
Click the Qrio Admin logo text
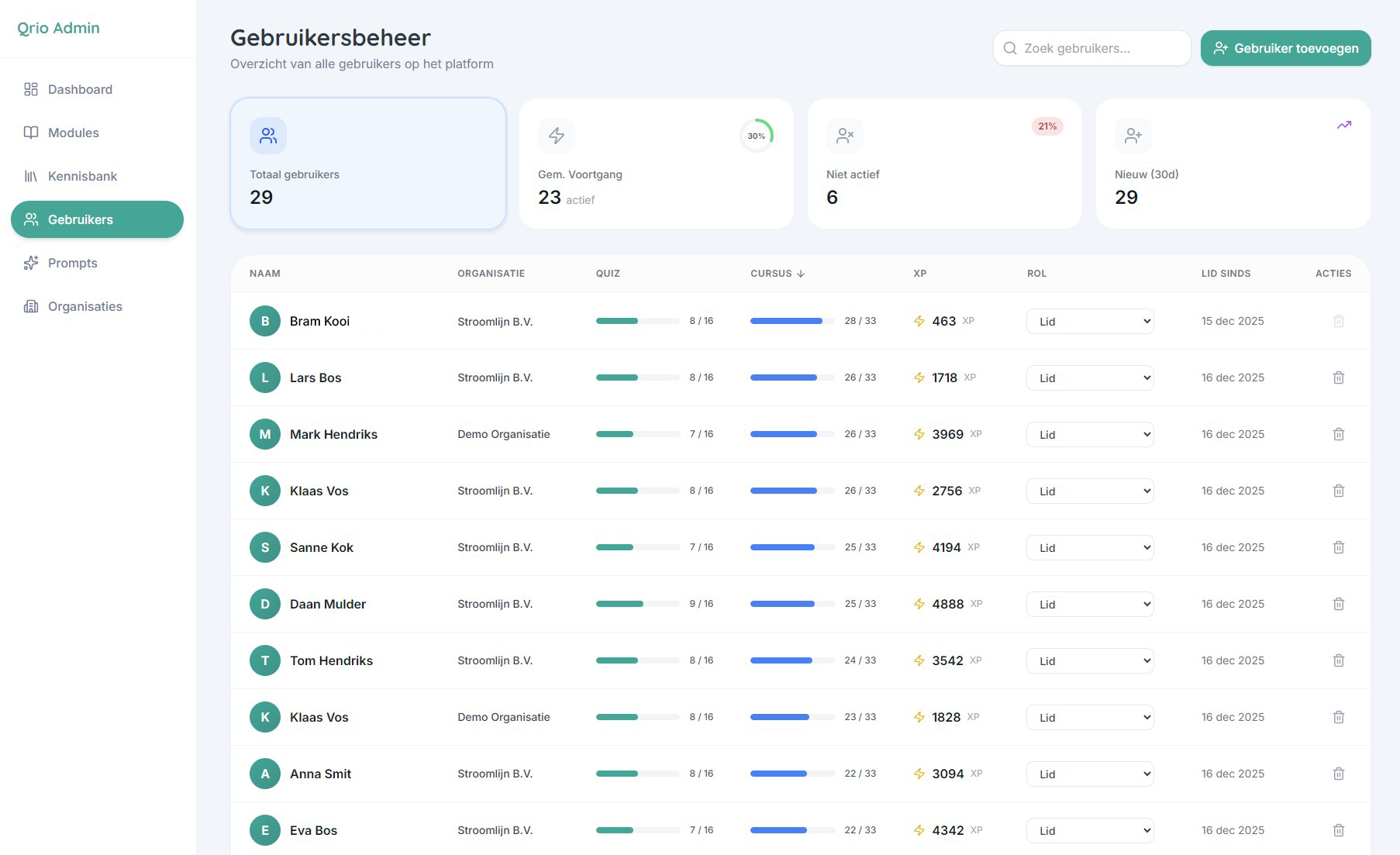(x=57, y=28)
